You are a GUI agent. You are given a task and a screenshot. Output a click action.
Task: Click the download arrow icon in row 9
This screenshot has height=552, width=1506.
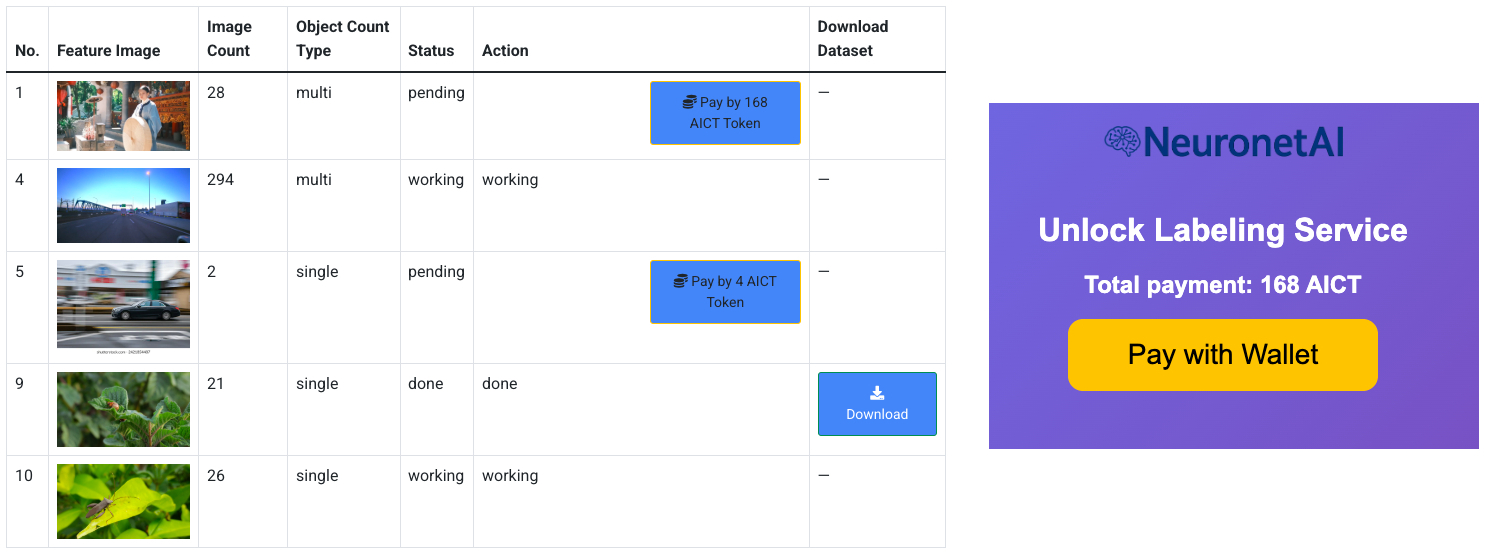[877, 393]
